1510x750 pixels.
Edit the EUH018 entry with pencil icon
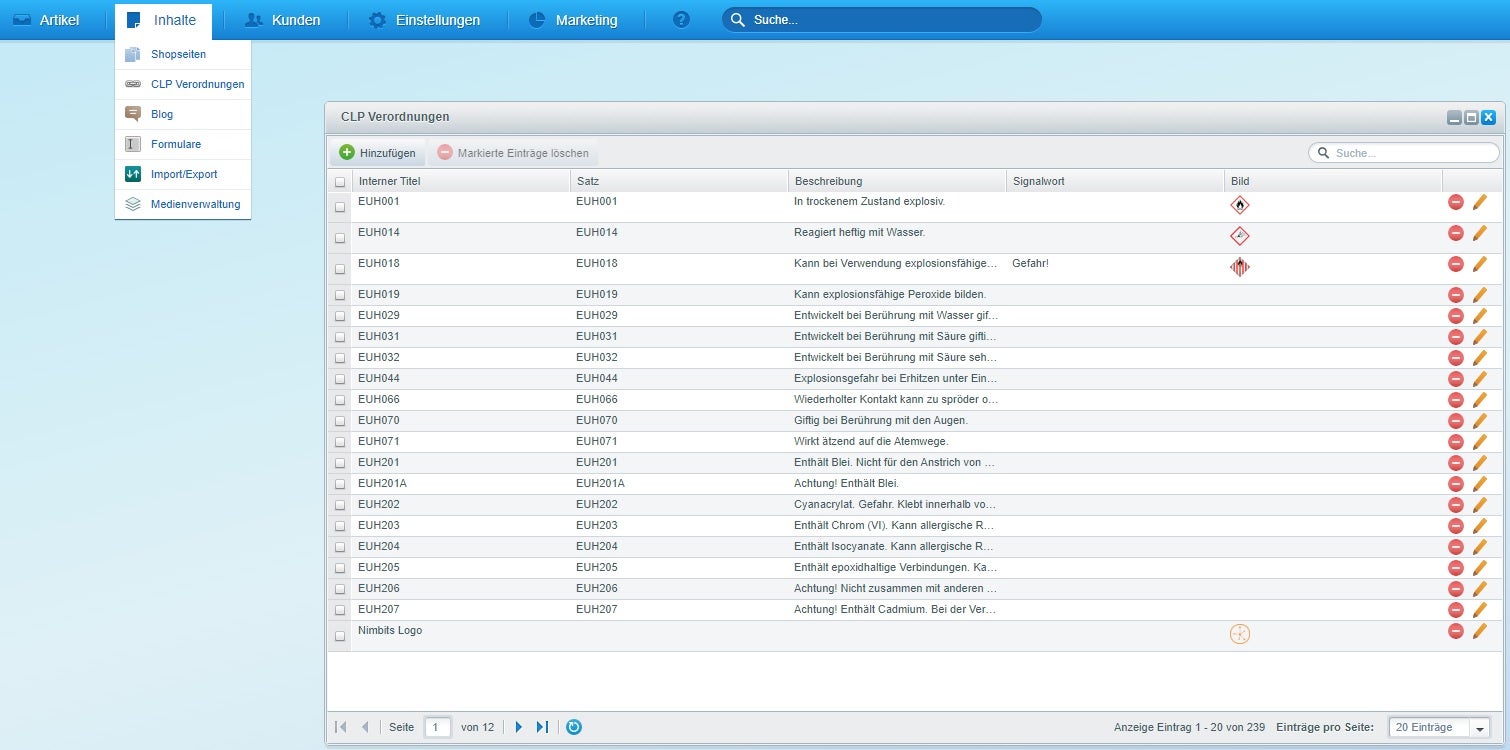pyautogui.click(x=1480, y=264)
